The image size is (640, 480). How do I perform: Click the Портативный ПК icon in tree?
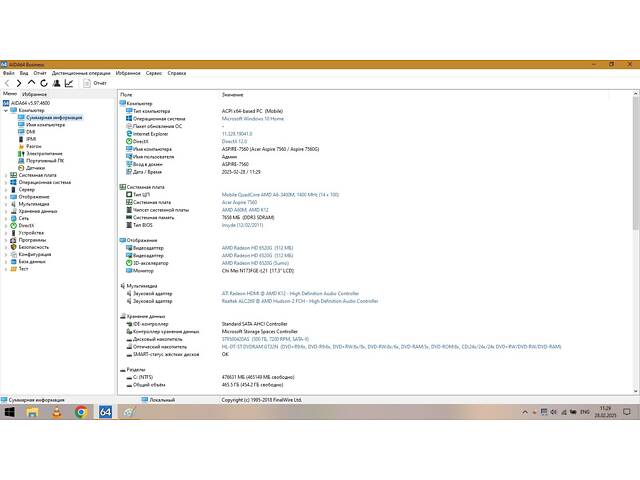(x=21, y=161)
